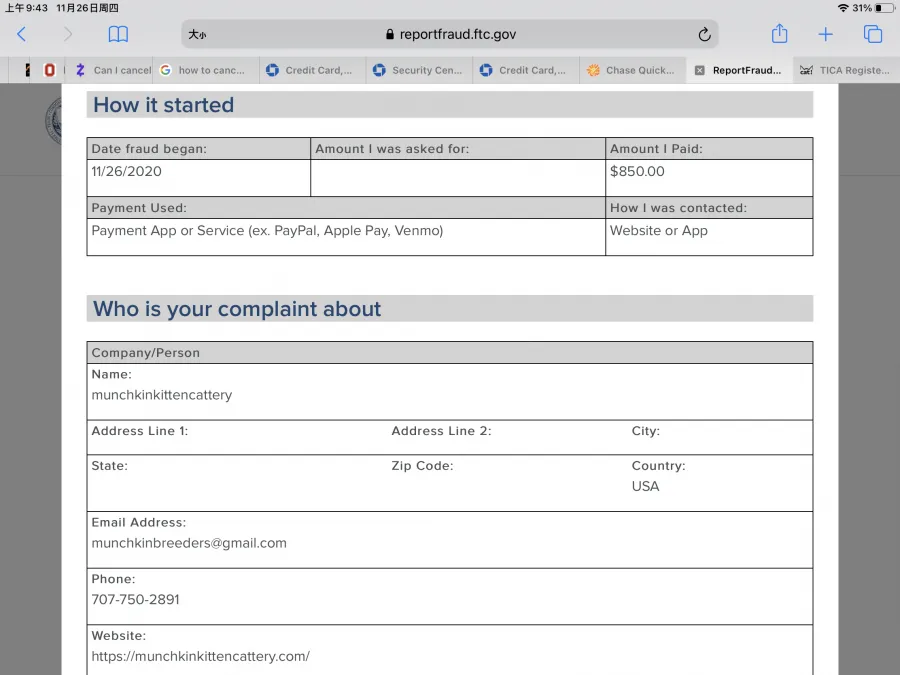Click the "Amount I Paid:" header
Viewport: 900px width, 675px height.
pyautogui.click(x=656, y=149)
